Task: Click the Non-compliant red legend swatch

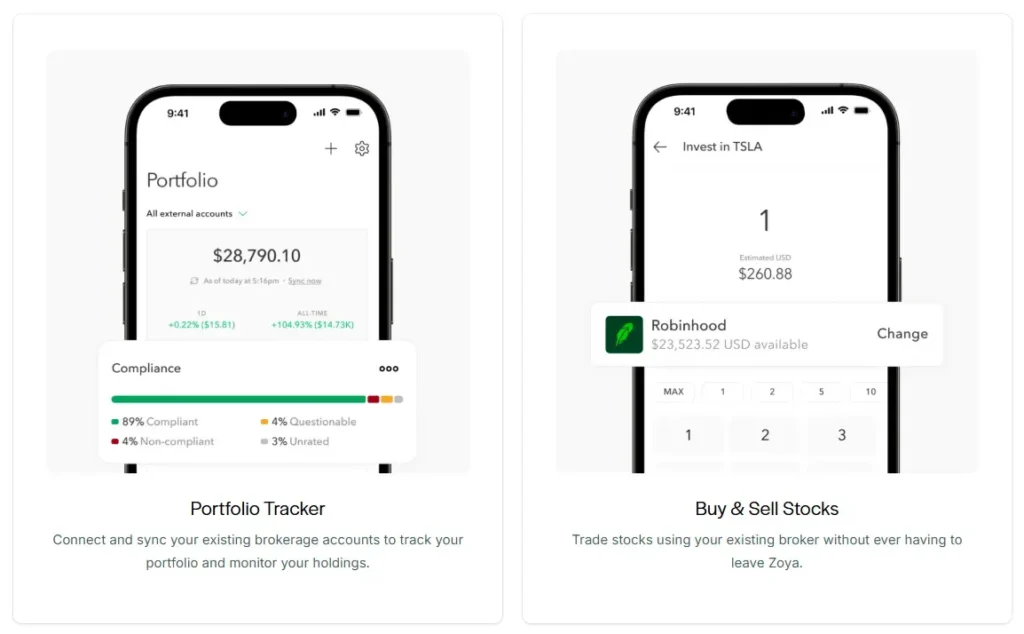Action: tap(115, 441)
